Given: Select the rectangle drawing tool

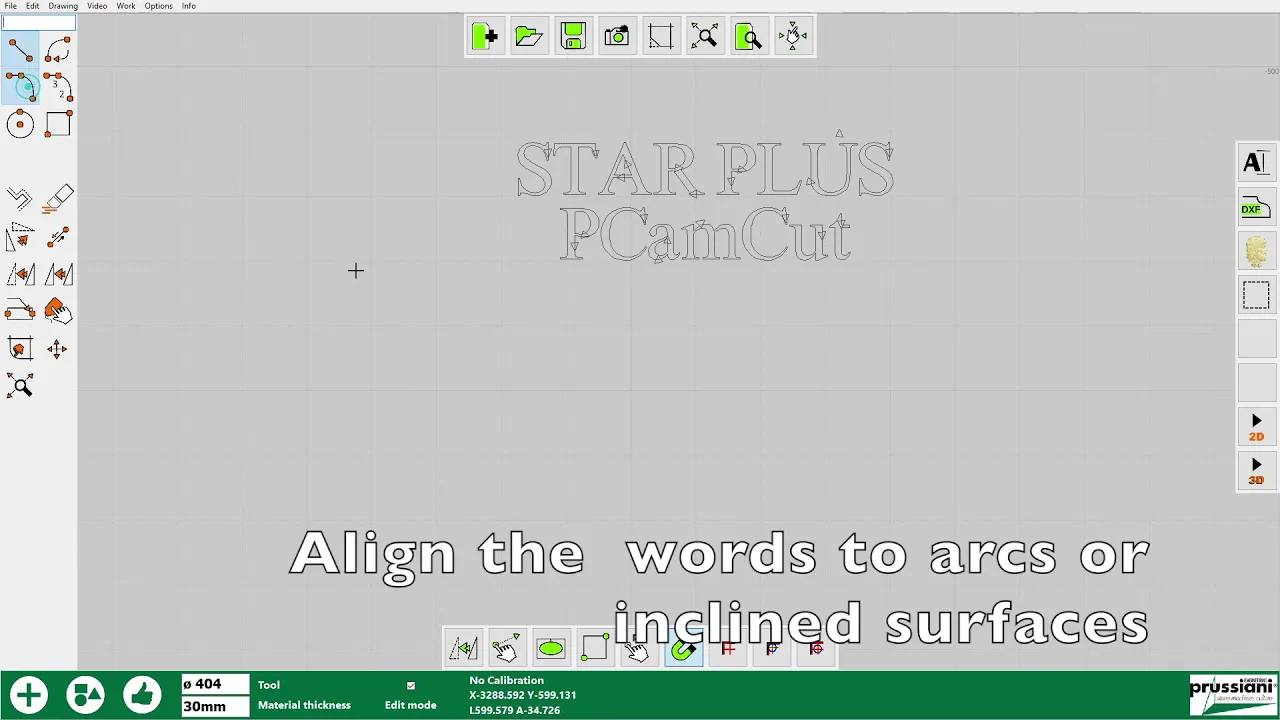Looking at the screenshot, I should click(58, 124).
